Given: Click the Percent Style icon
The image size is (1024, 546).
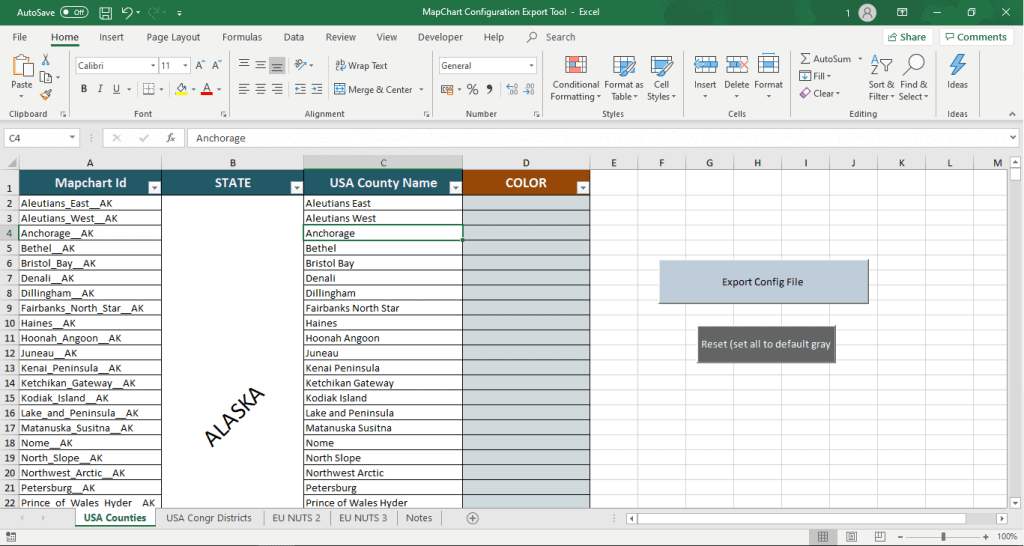Looking at the screenshot, I should tap(473, 89).
